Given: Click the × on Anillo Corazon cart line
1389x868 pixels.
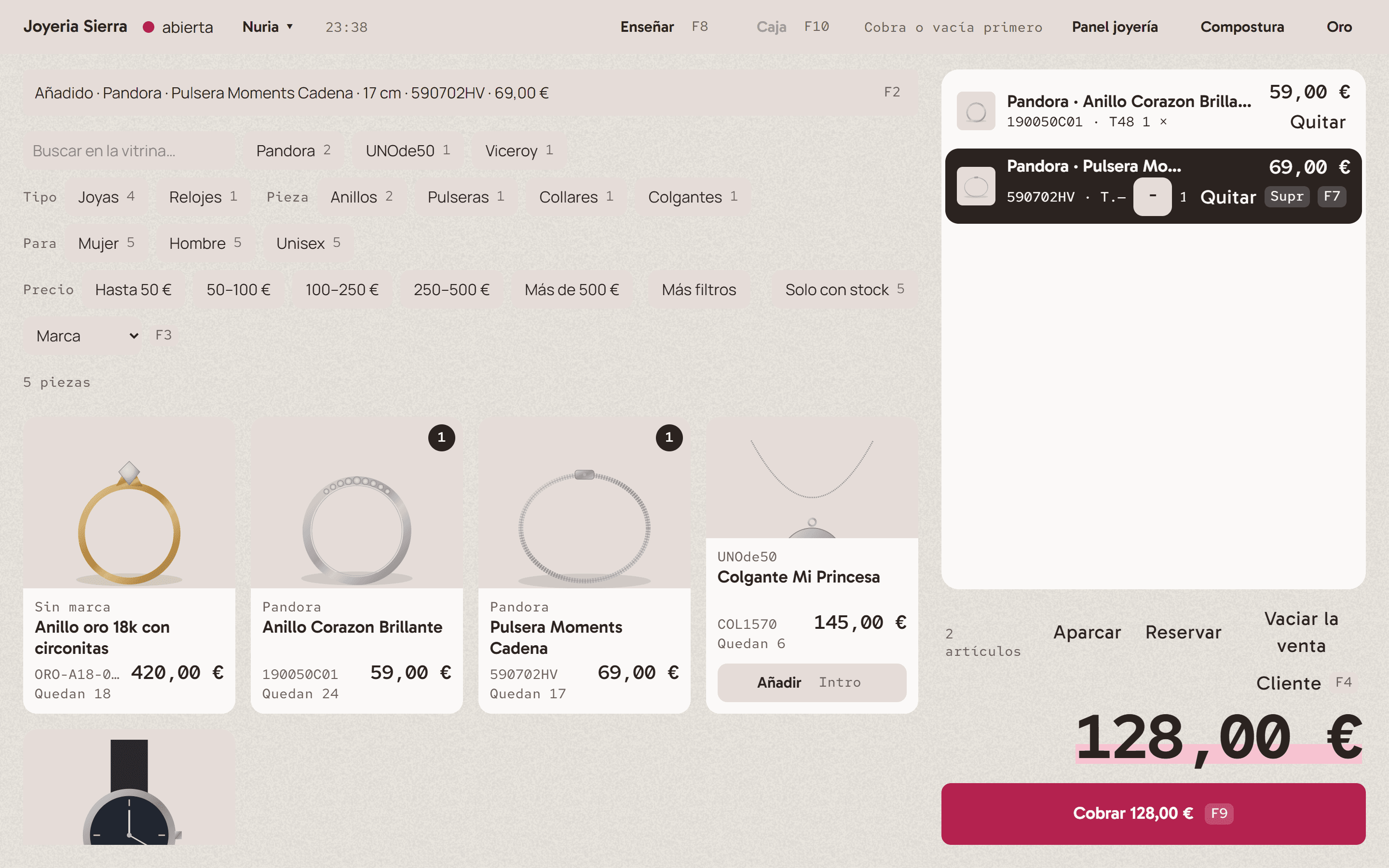Looking at the screenshot, I should click(1163, 121).
